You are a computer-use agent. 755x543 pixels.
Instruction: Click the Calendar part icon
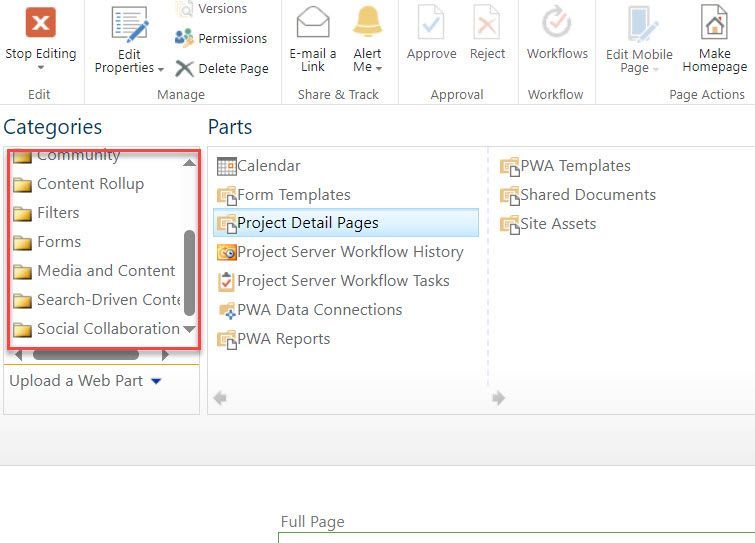[226, 166]
